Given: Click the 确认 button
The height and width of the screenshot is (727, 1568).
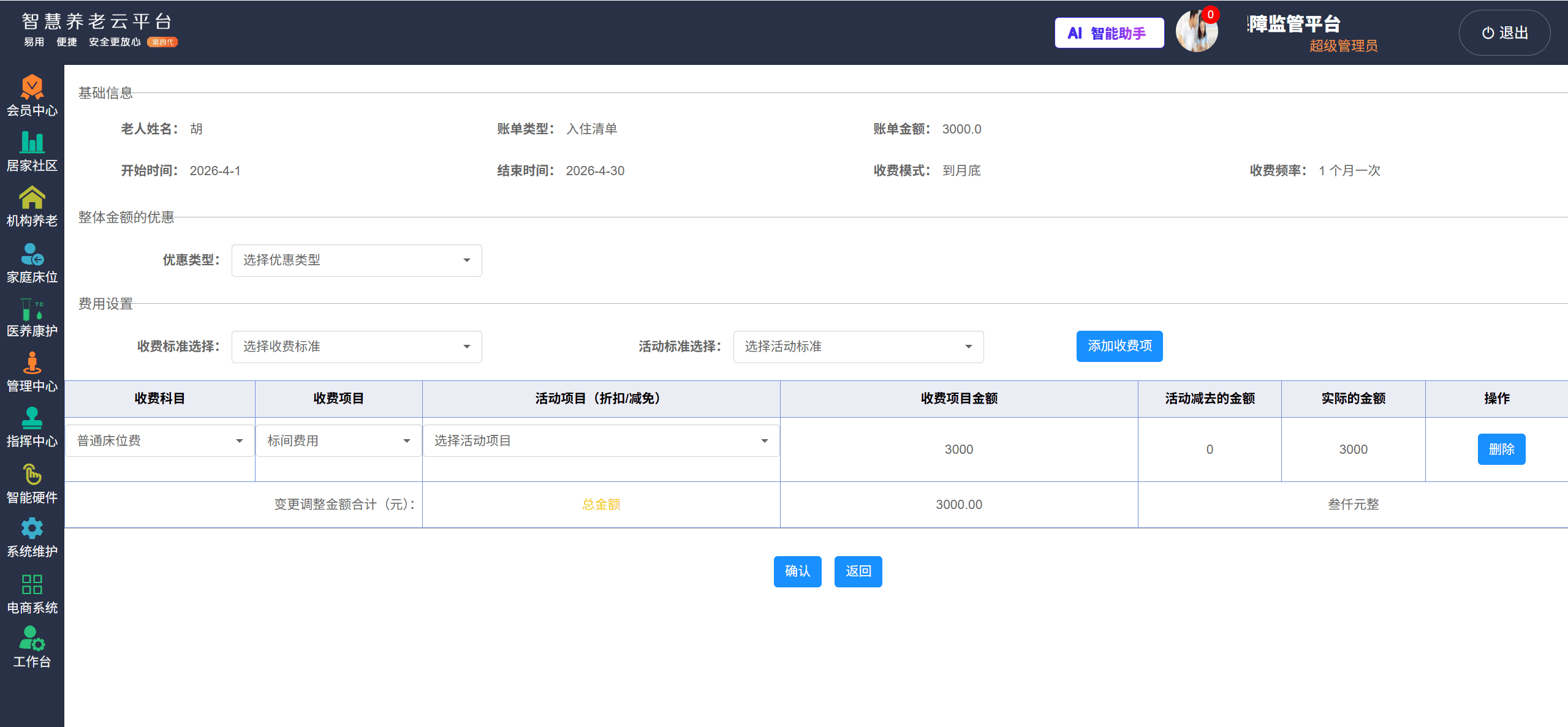Looking at the screenshot, I should coord(797,571).
